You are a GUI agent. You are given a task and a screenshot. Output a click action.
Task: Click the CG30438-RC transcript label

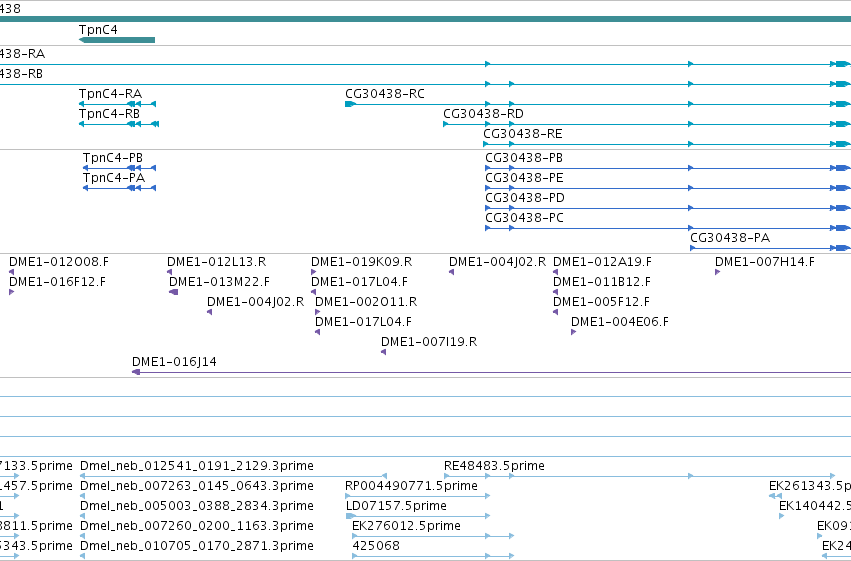(x=385, y=94)
